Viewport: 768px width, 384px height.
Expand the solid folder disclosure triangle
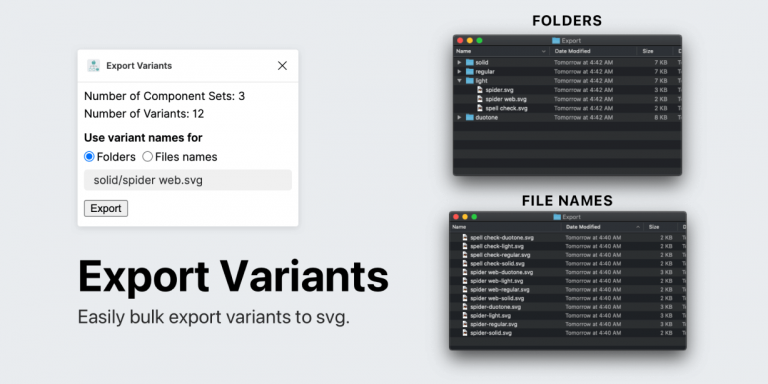click(459, 63)
